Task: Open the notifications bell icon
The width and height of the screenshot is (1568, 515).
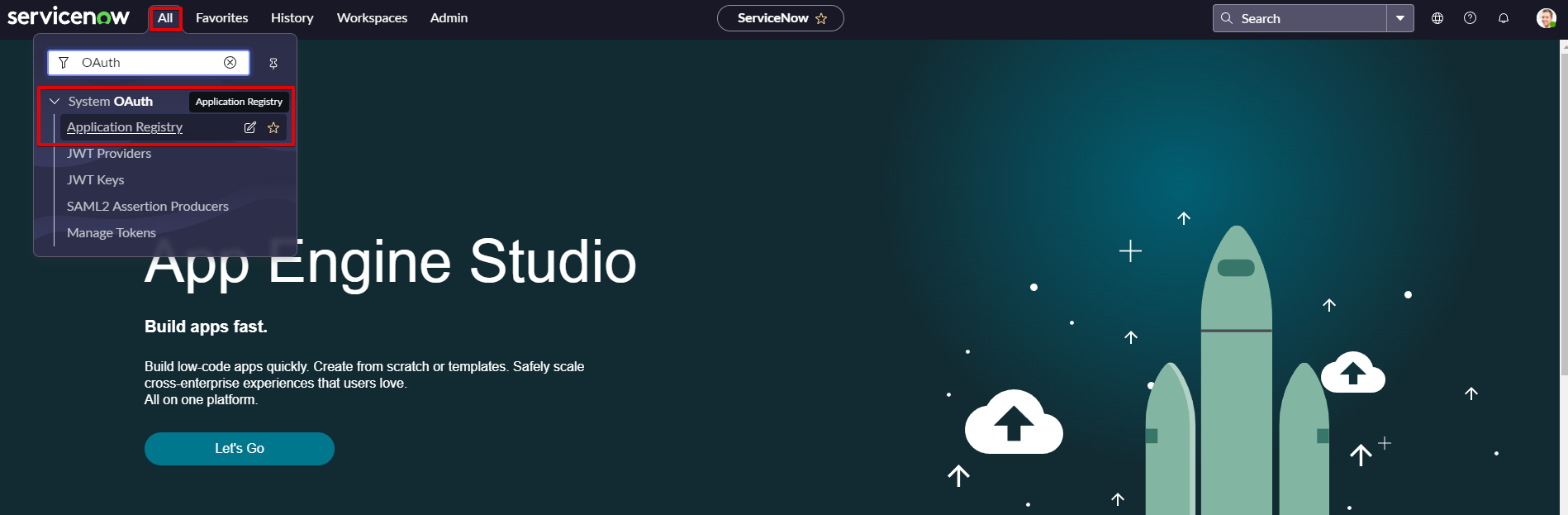Action: click(1504, 18)
